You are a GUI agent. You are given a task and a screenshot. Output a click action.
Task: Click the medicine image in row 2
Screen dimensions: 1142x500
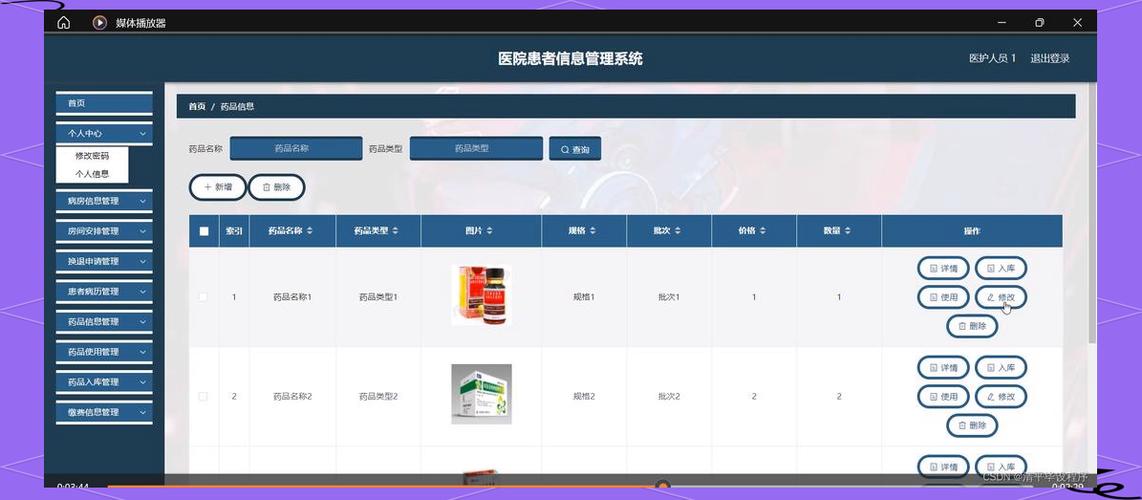[481, 394]
